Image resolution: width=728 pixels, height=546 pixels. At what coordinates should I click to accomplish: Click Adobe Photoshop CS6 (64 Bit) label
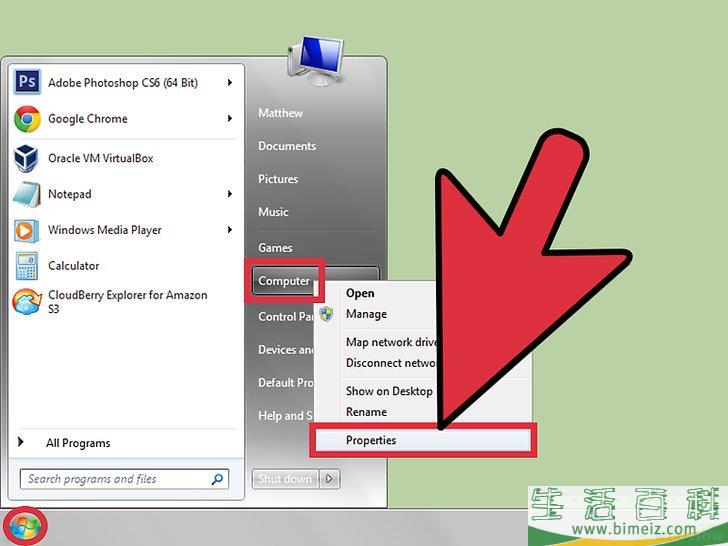click(123, 83)
